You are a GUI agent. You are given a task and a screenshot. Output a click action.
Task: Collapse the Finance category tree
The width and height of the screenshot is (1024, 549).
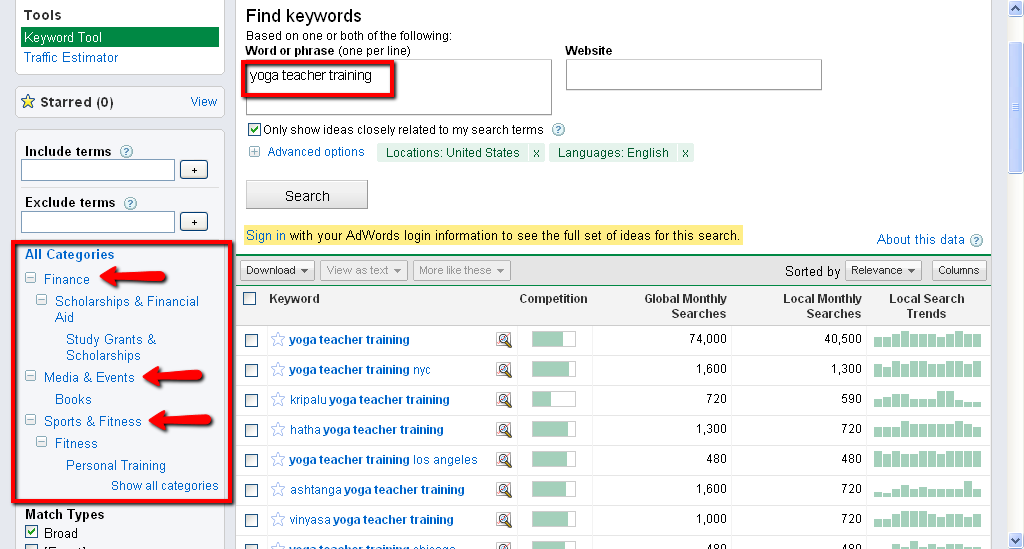coord(31,279)
